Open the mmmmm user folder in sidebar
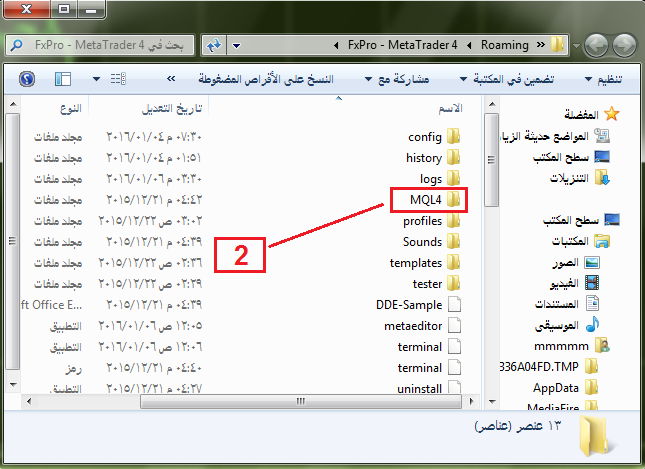645x469 pixels. tap(572, 346)
